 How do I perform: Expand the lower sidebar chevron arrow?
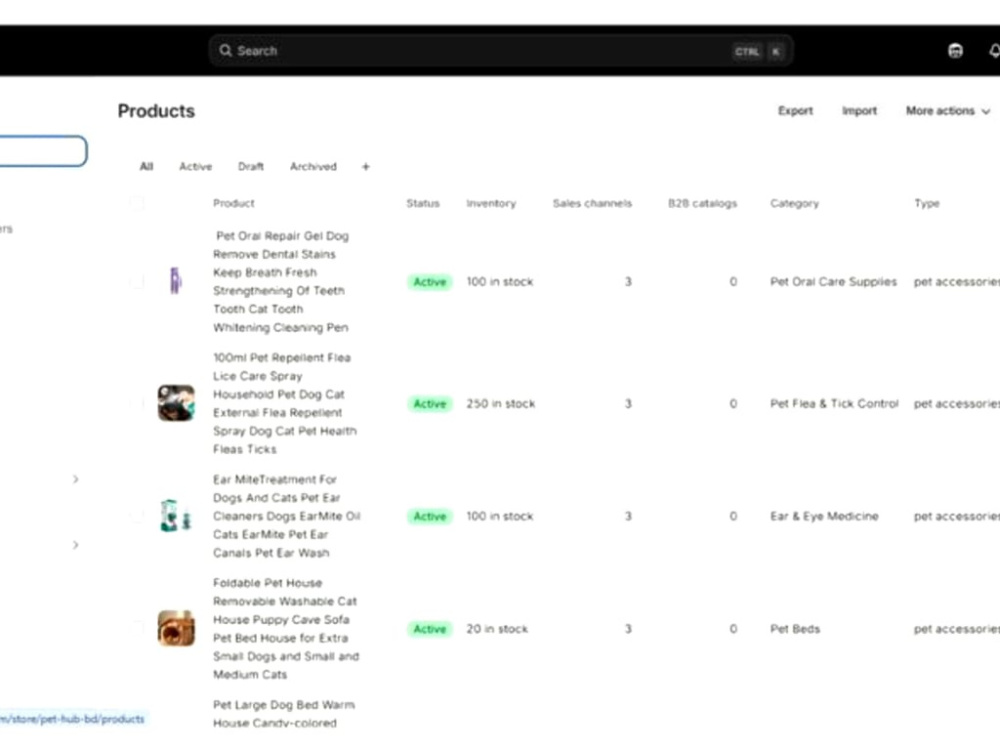[x=75, y=545]
